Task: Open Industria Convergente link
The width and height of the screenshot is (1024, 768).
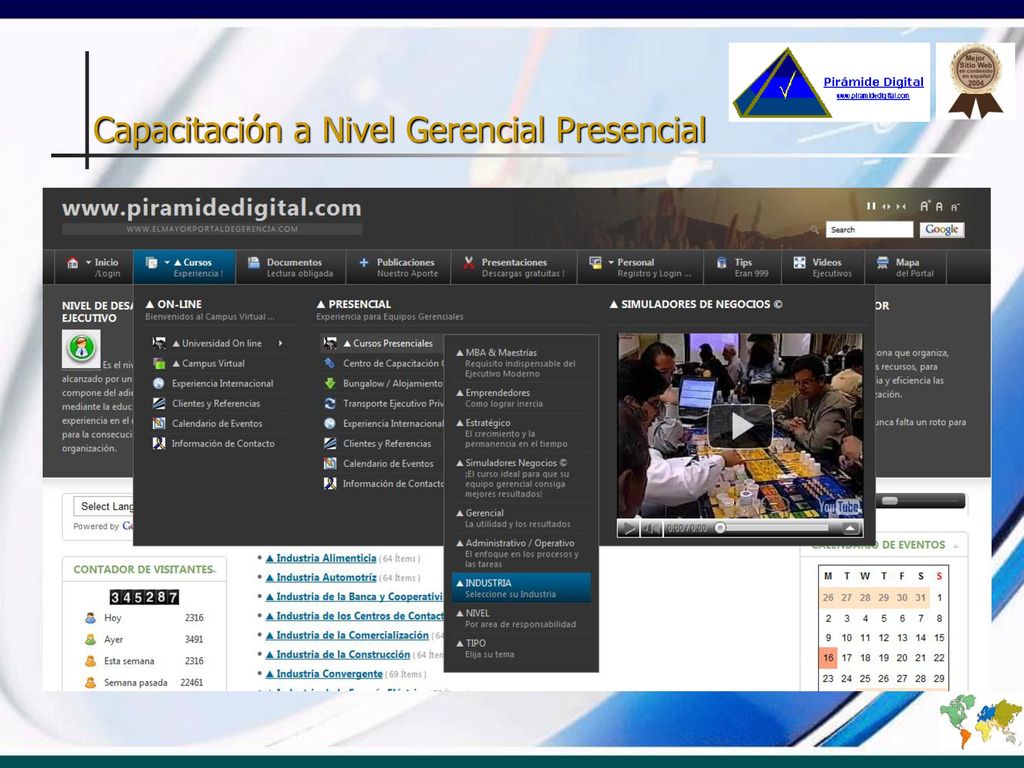Action: (324, 674)
